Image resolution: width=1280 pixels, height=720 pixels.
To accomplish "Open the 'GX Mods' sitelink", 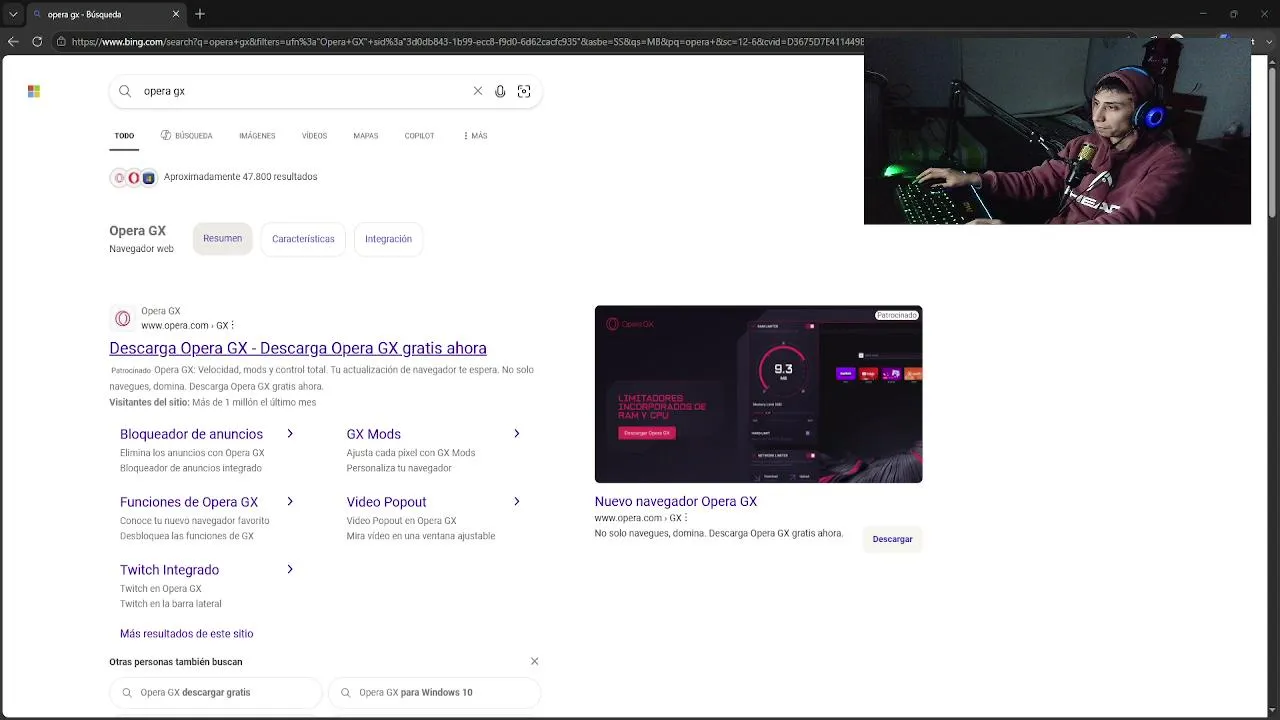I will click(x=373, y=434).
